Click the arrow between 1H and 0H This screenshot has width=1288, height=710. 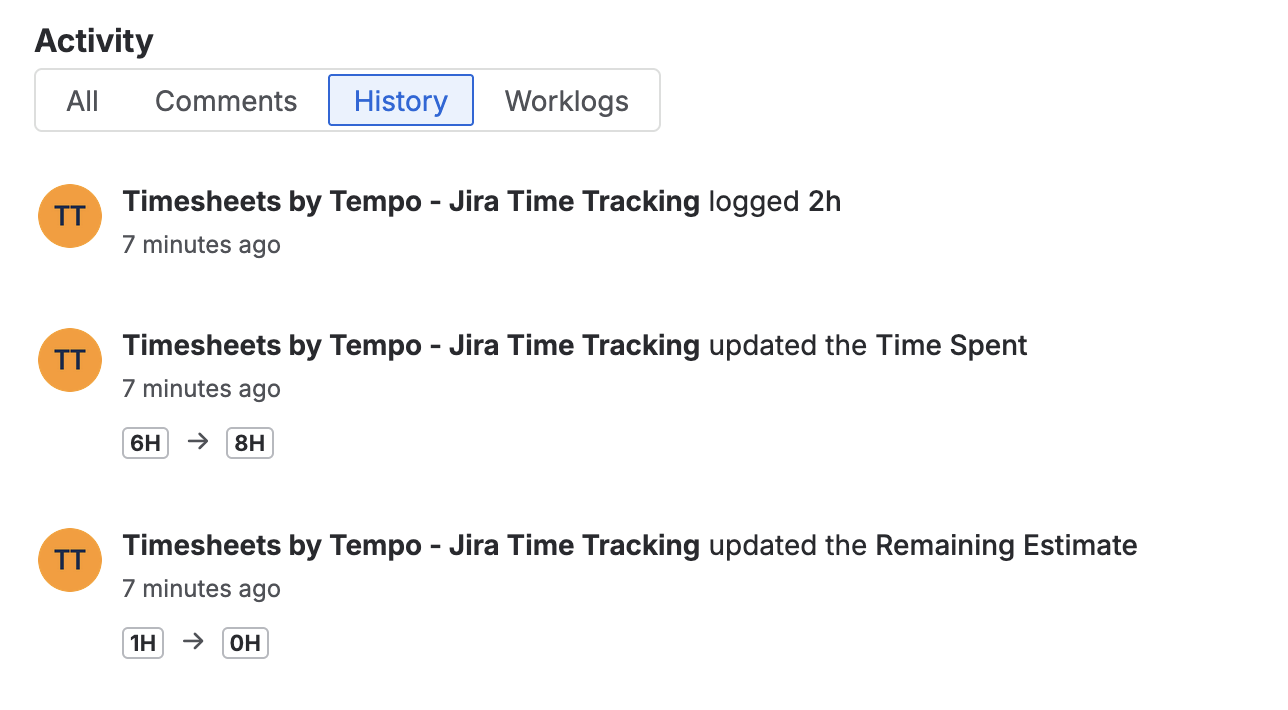pyautogui.click(x=193, y=642)
